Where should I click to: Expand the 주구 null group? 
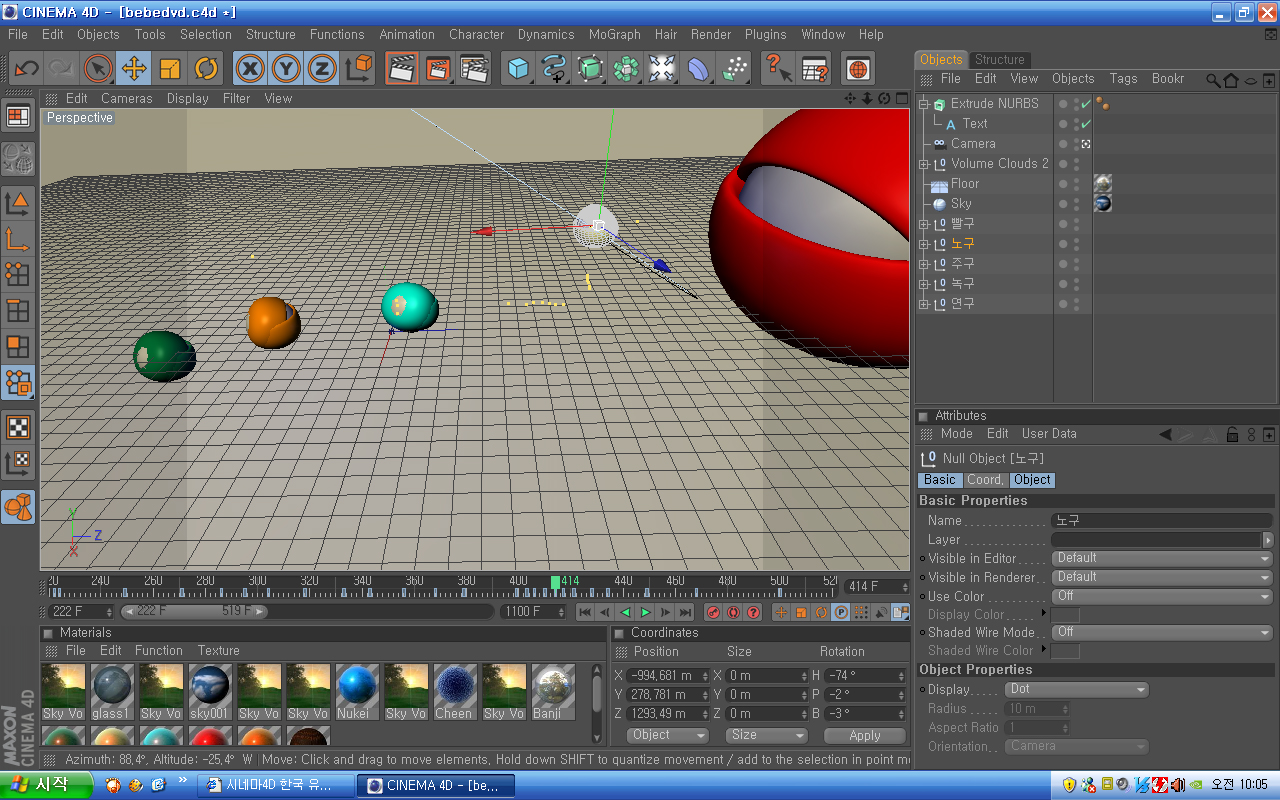924,263
